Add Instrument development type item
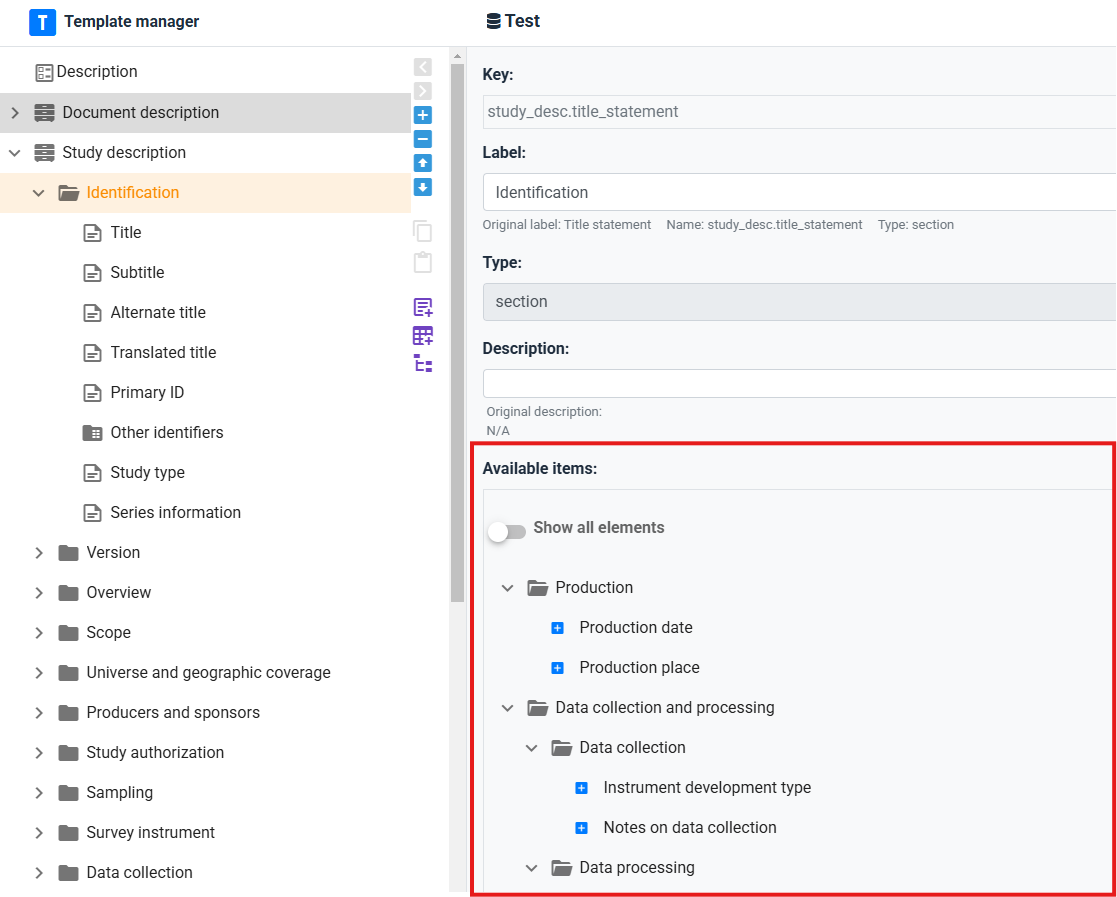This screenshot has width=1117, height=897. [x=582, y=788]
